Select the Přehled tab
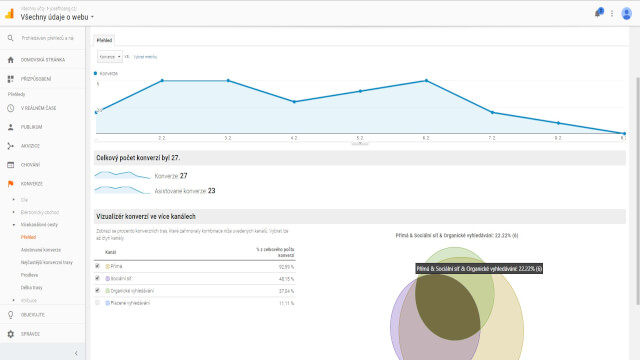 pos(104,40)
